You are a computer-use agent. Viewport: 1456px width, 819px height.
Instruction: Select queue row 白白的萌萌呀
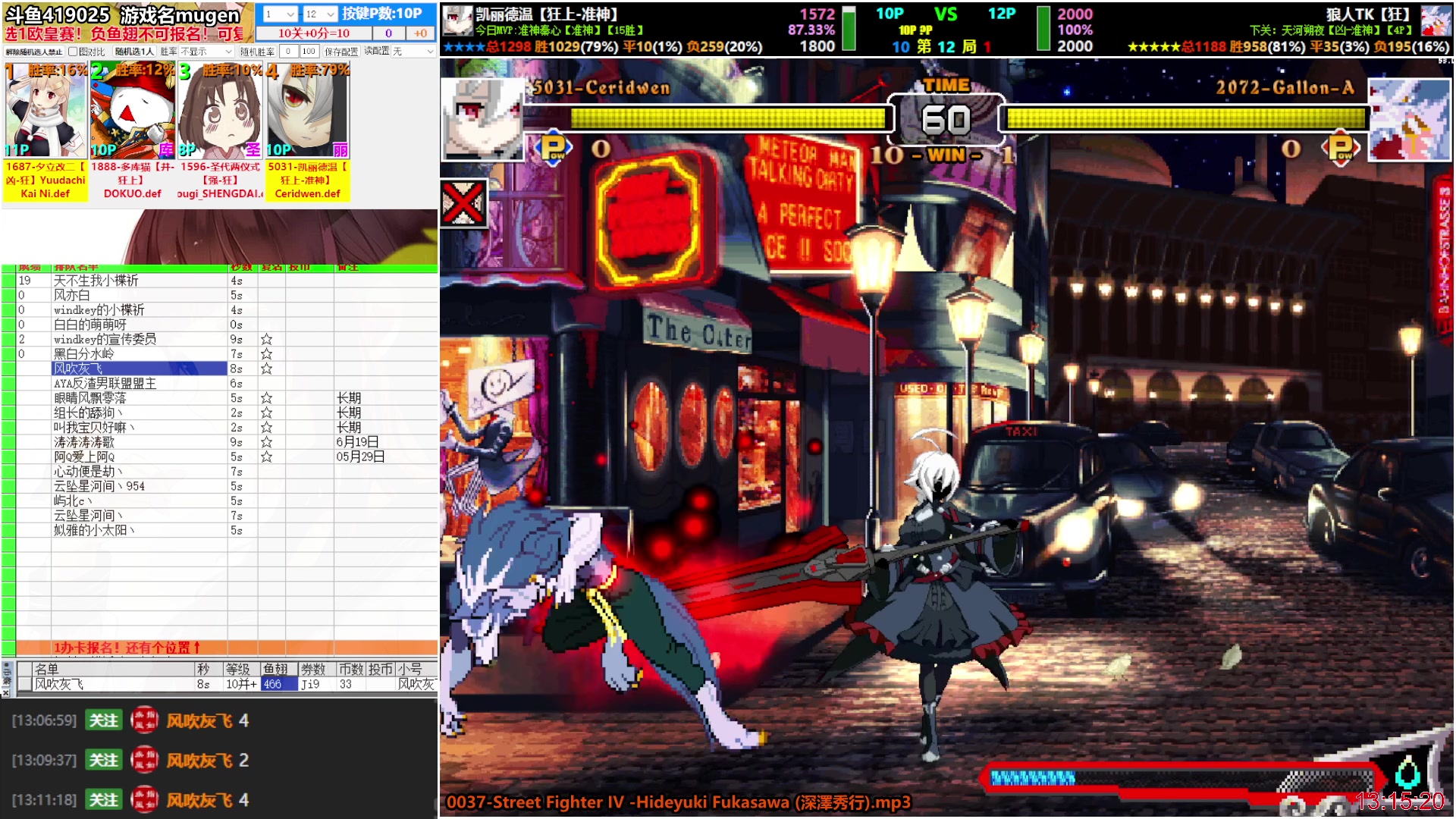pyautogui.click(x=220, y=325)
